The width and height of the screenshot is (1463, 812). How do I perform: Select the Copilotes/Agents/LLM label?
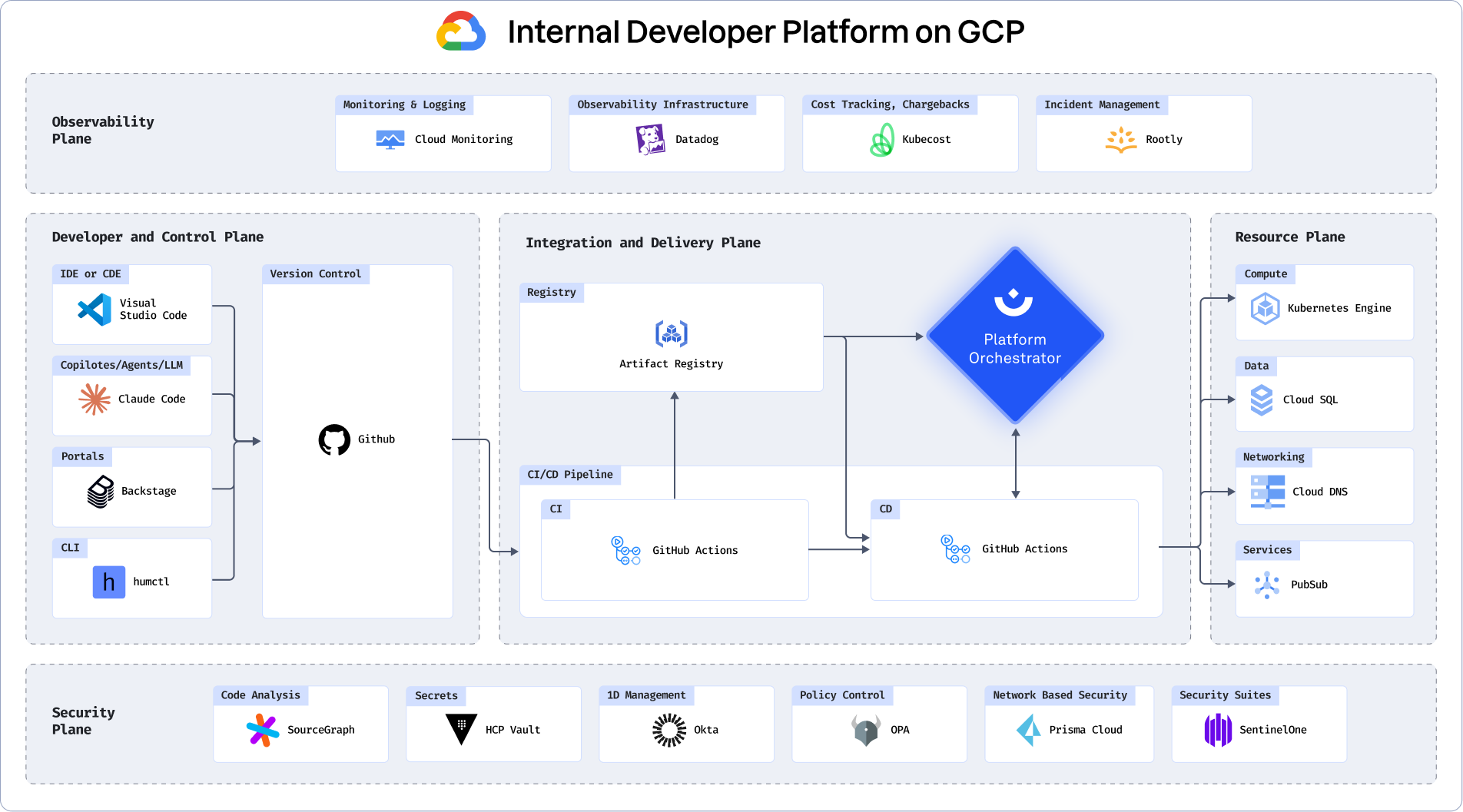pos(121,365)
